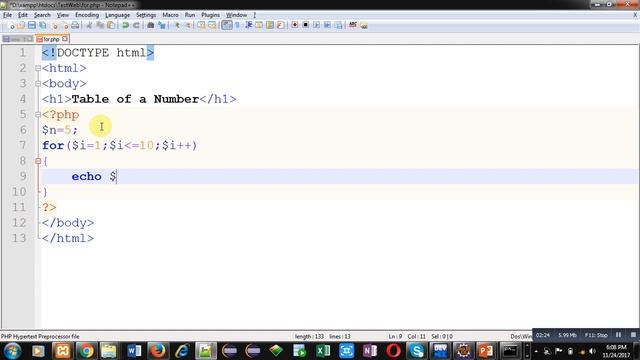Open Find with the binoculars icon

click(x=151, y=25)
